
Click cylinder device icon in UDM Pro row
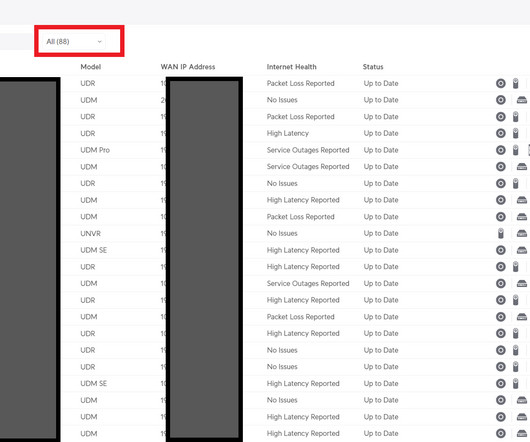[515, 150]
